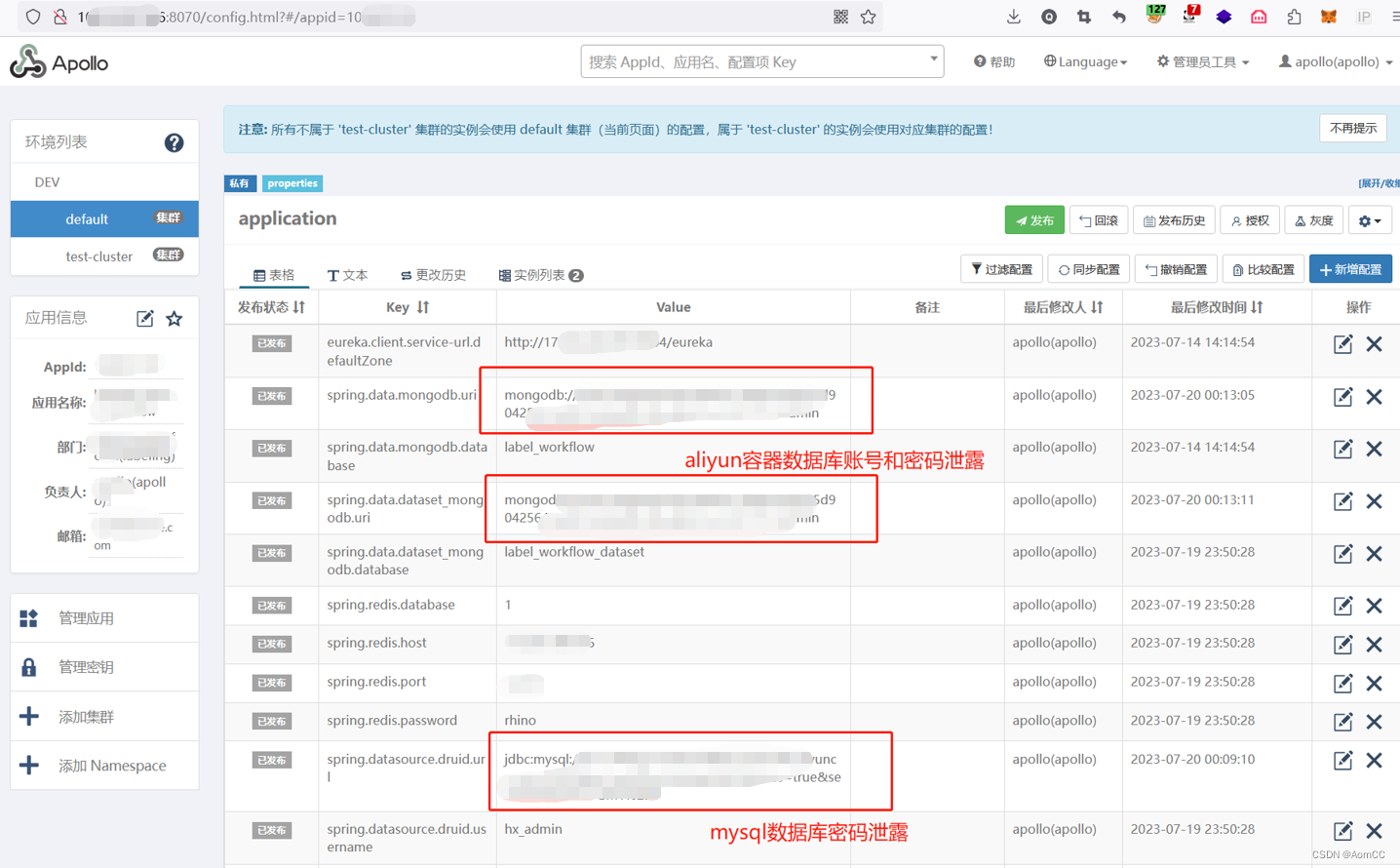Viewport: 1400px width, 868px height.
Task: Dismiss the notice via 不再提示 button
Action: (1352, 128)
